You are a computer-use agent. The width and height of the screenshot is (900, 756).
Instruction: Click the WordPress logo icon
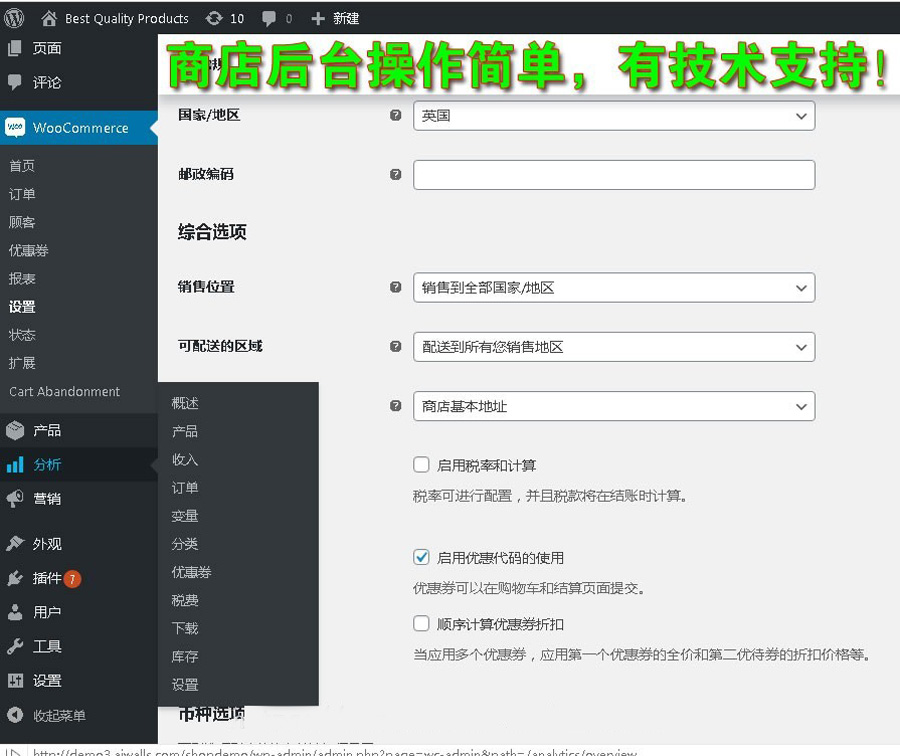pos(14,18)
